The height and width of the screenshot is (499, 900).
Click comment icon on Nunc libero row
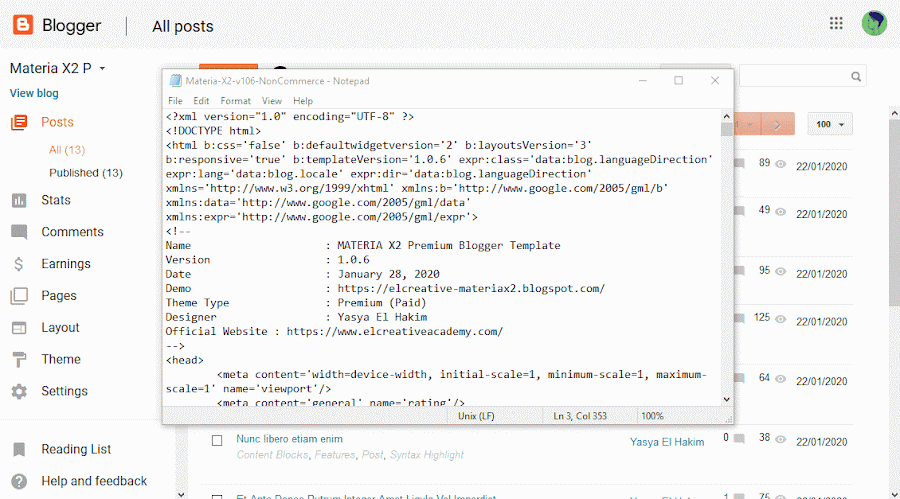coord(740,439)
